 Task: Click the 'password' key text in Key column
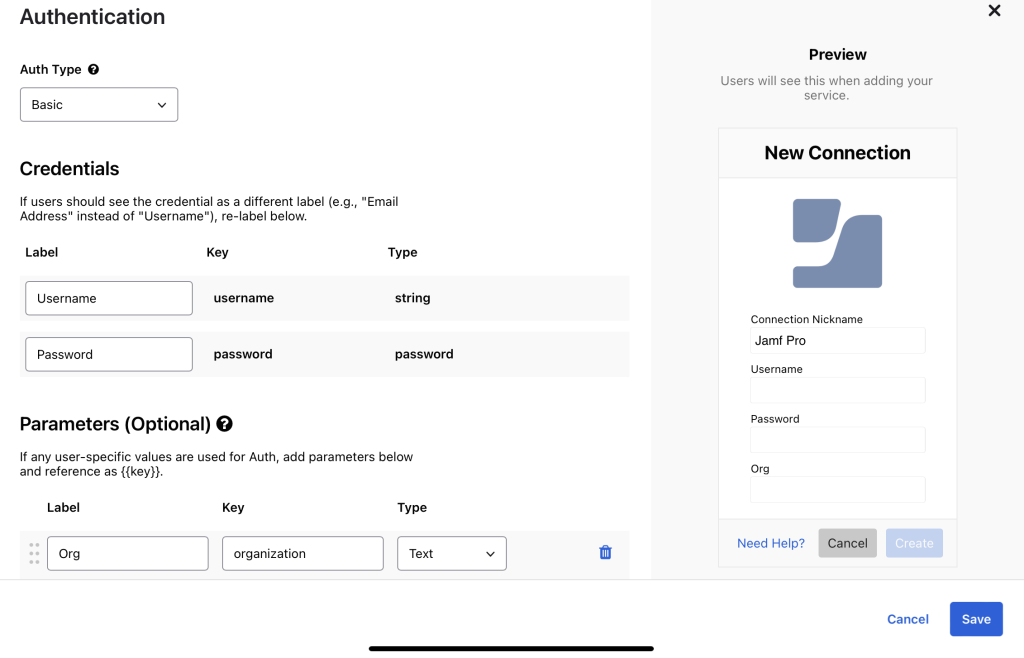pos(243,354)
